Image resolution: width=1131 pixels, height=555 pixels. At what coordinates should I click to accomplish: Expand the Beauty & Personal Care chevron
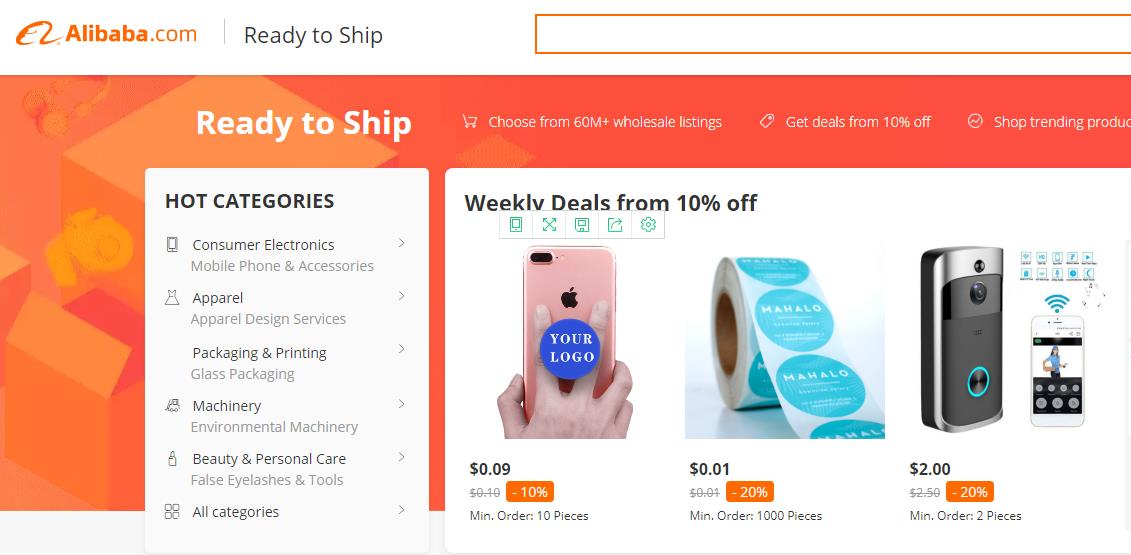(401, 457)
